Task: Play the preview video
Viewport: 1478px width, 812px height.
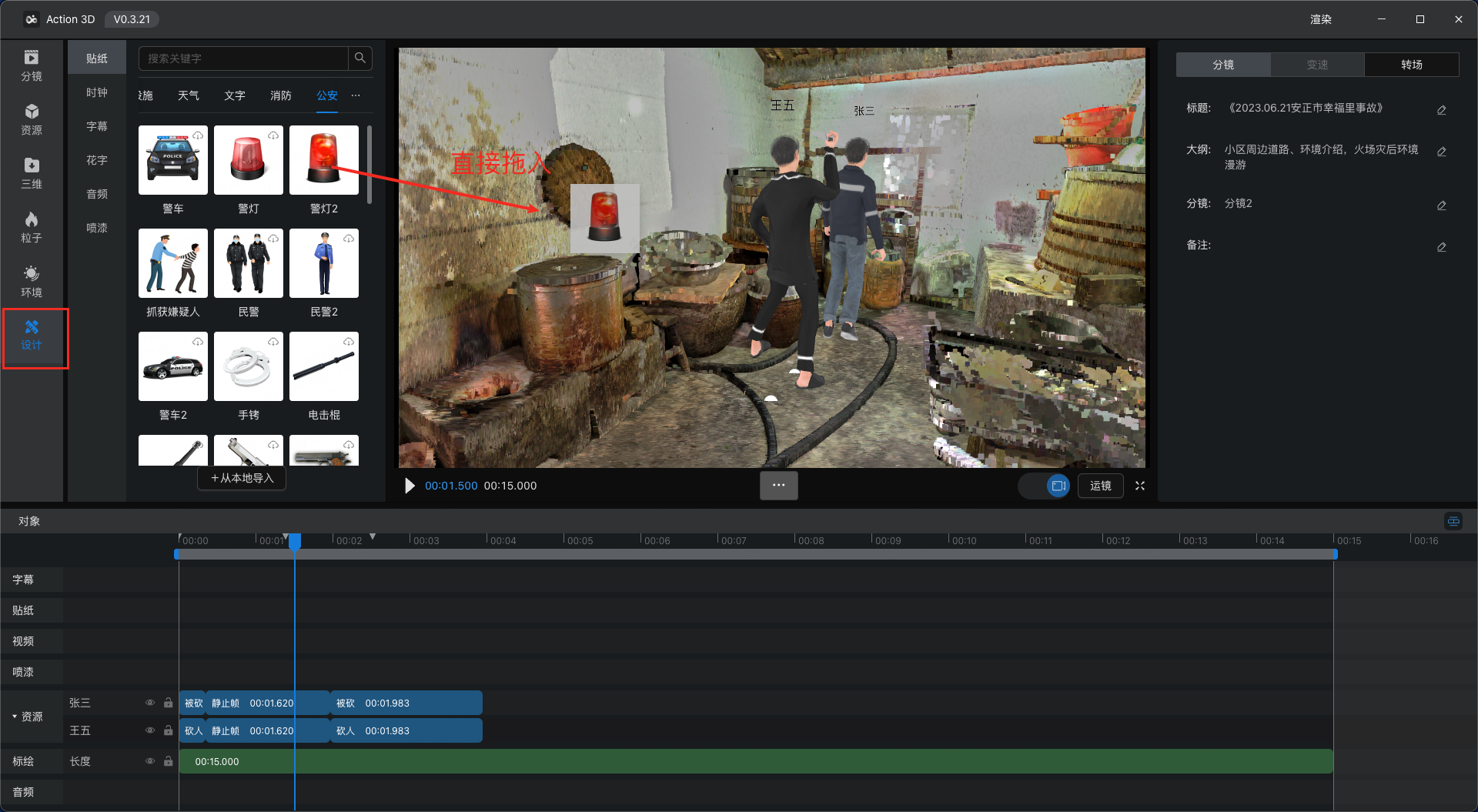Action: pyautogui.click(x=410, y=486)
